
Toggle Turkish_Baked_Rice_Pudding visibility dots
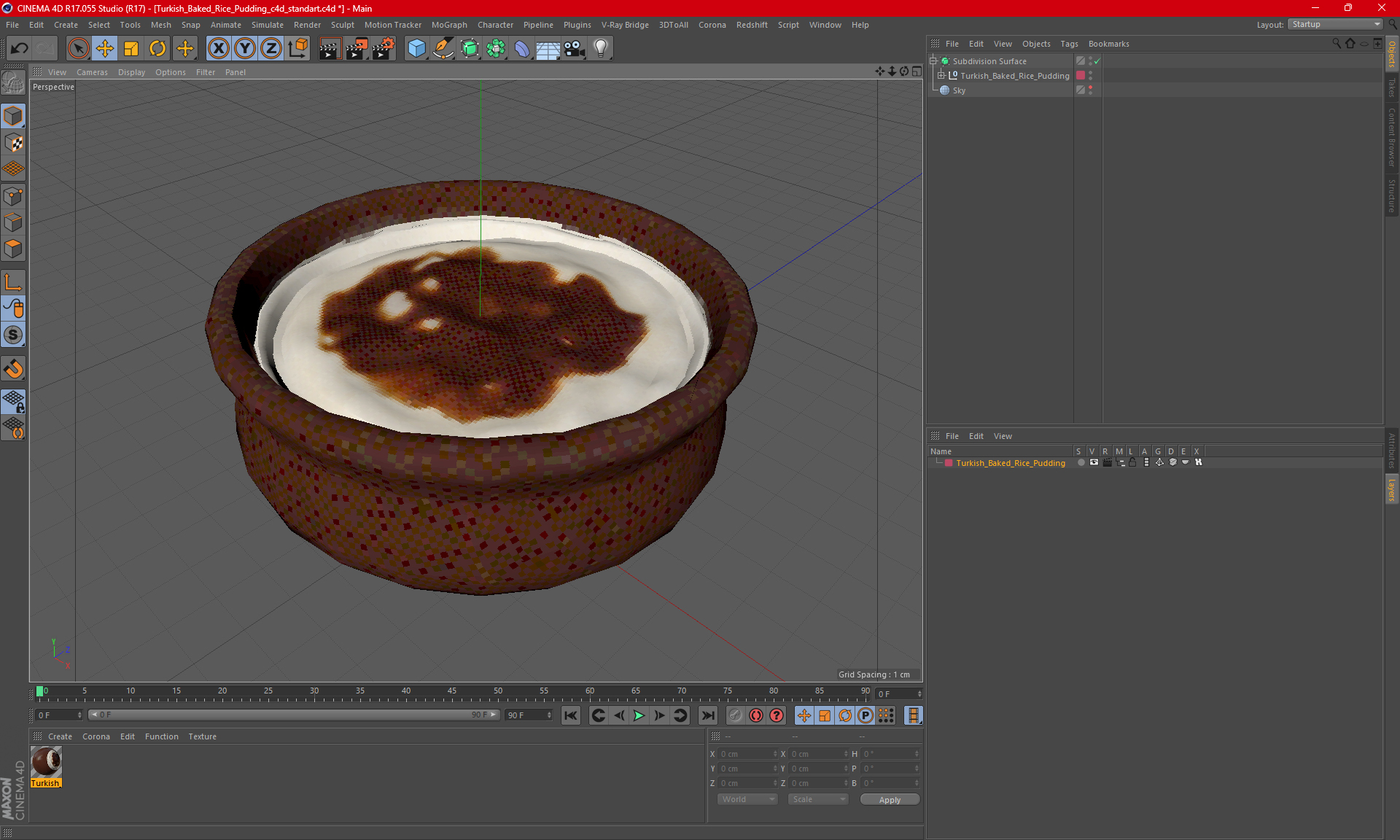click(1090, 76)
